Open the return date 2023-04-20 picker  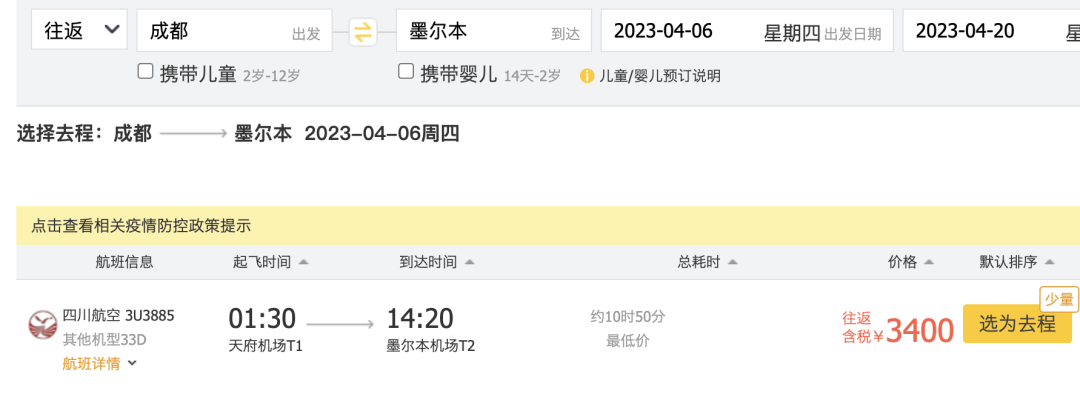[991, 30]
